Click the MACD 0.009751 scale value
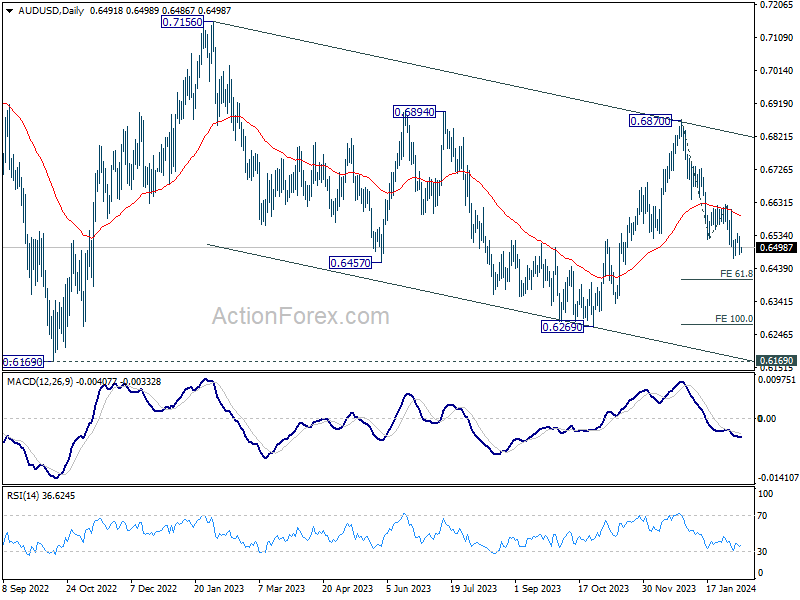This screenshot has height=600, width=800. tap(777, 380)
